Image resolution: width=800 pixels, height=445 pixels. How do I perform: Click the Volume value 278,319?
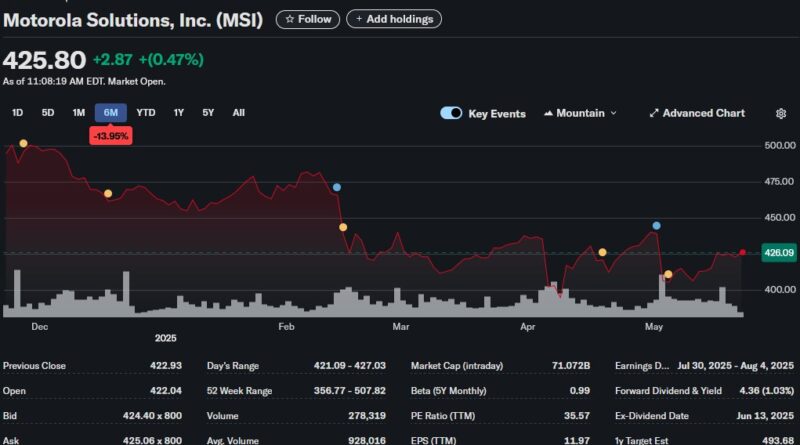(x=367, y=415)
